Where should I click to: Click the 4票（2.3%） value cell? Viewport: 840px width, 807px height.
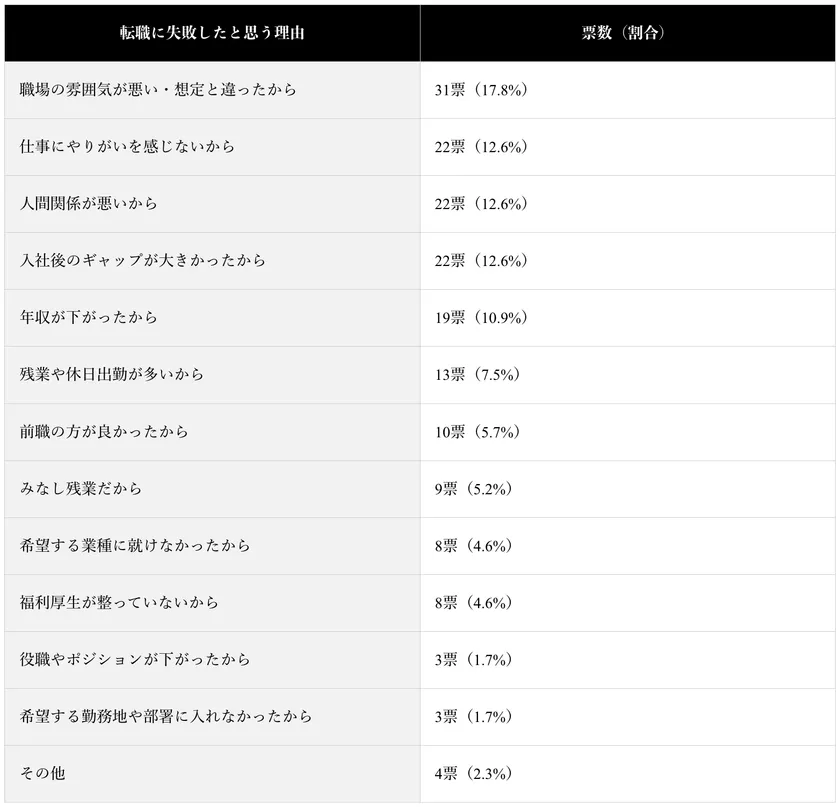pos(473,774)
